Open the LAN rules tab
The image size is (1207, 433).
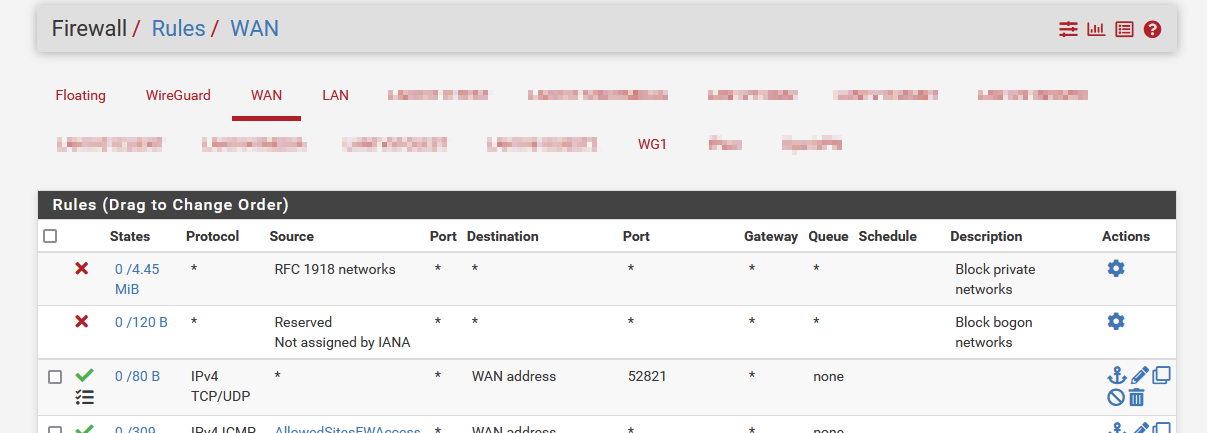(335, 96)
